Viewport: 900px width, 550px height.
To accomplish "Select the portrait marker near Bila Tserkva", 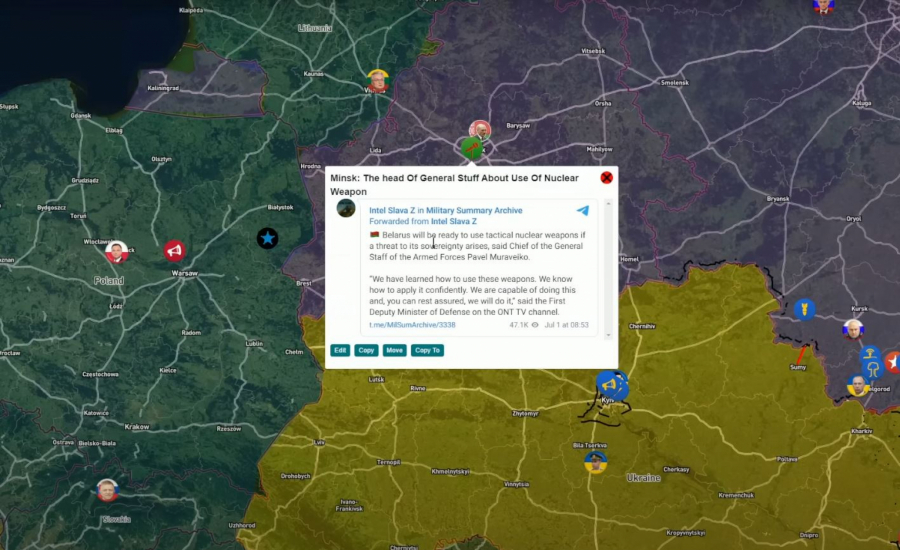I will (x=596, y=461).
